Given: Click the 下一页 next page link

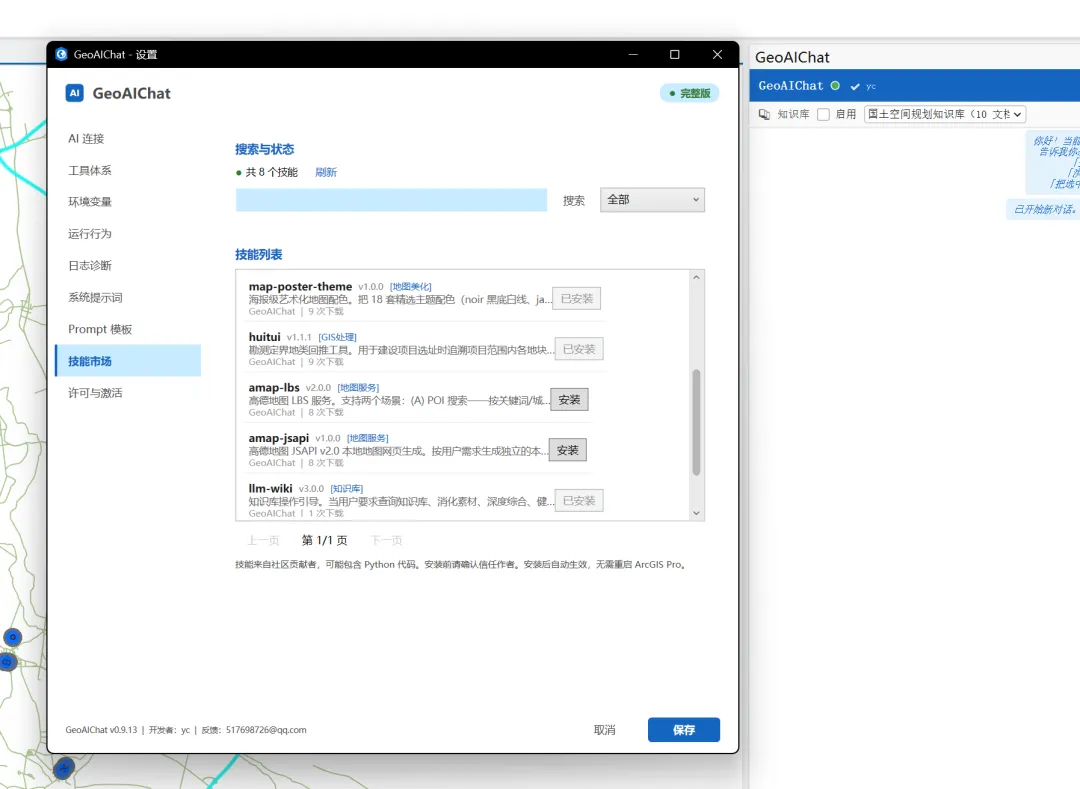Looking at the screenshot, I should [386, 540].
